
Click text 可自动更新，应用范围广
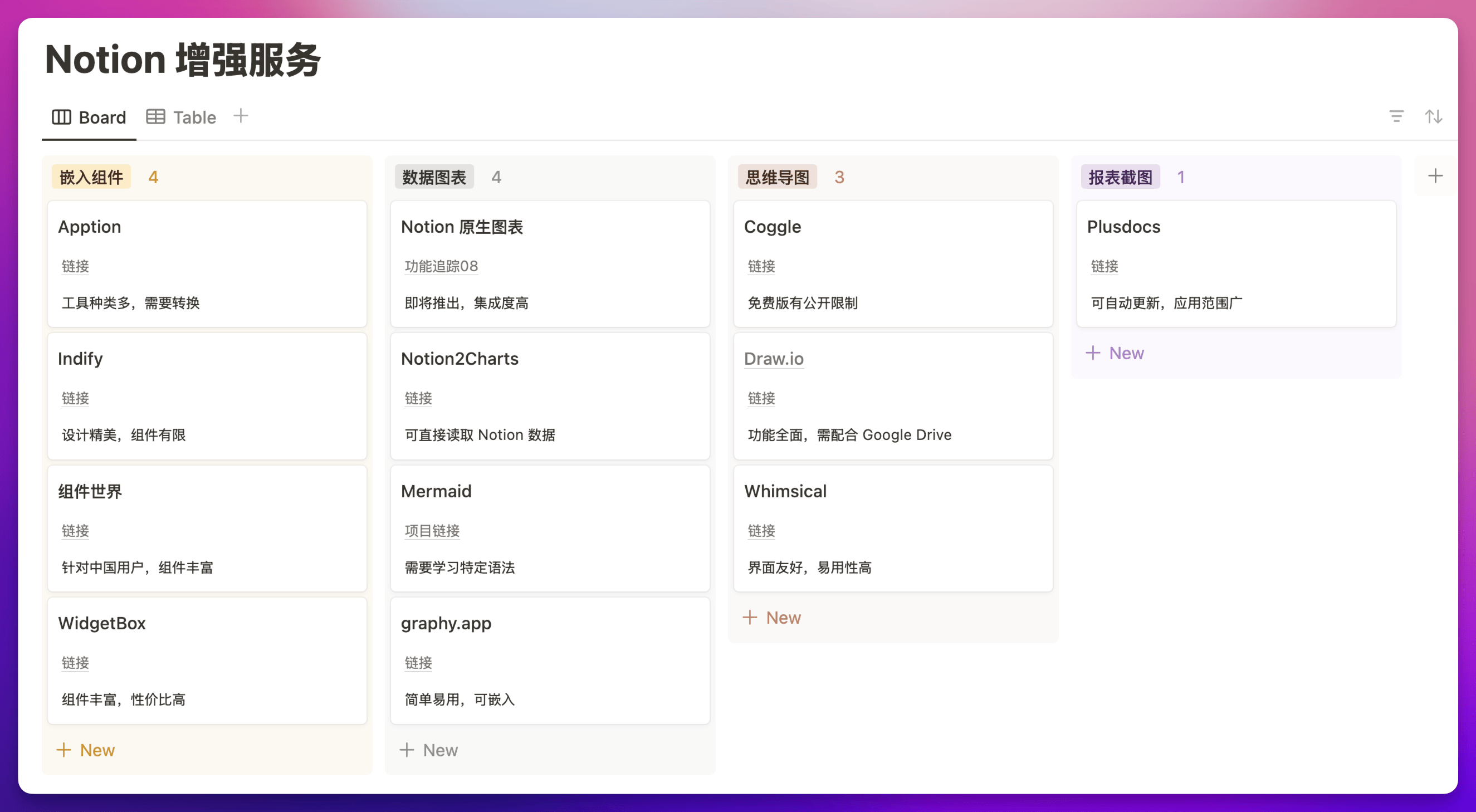pyautogui.click(x=1166, y=302)
